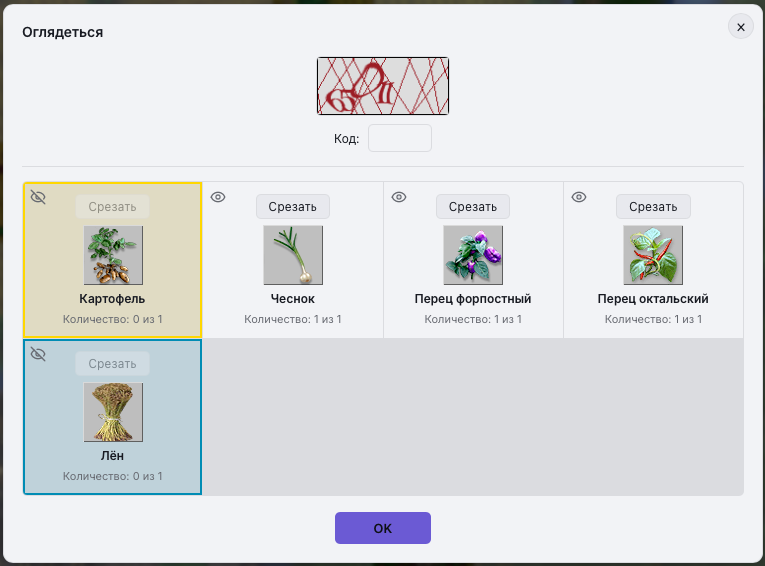Click Срезать button for Перец форпостный
The image size is (765, 566).
pos(473,207)
